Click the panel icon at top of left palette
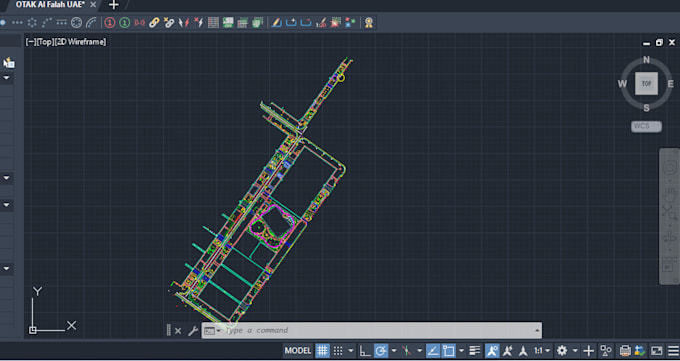 [x=9, y=63]
